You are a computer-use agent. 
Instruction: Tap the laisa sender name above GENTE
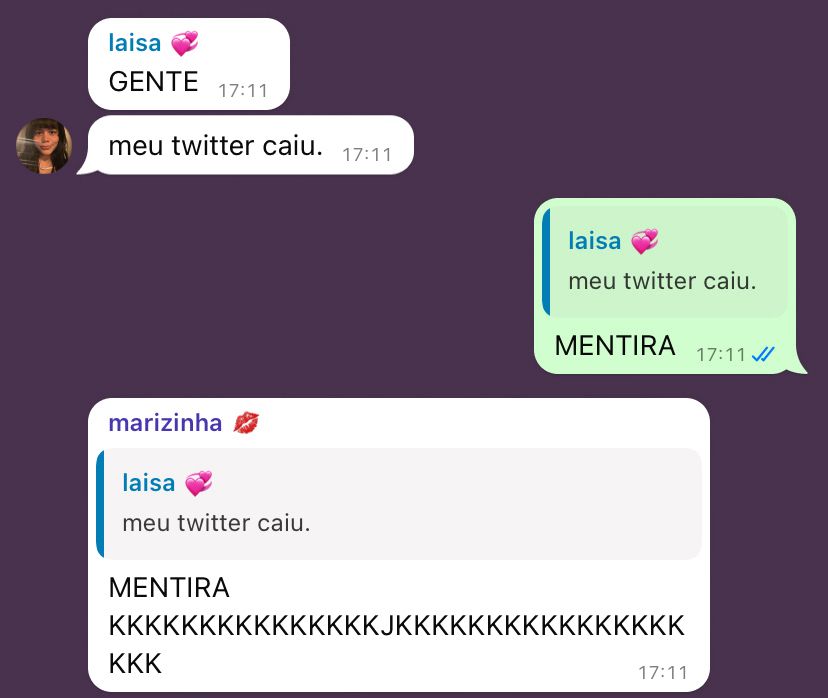pyautogui.click(x=135, y=43)
